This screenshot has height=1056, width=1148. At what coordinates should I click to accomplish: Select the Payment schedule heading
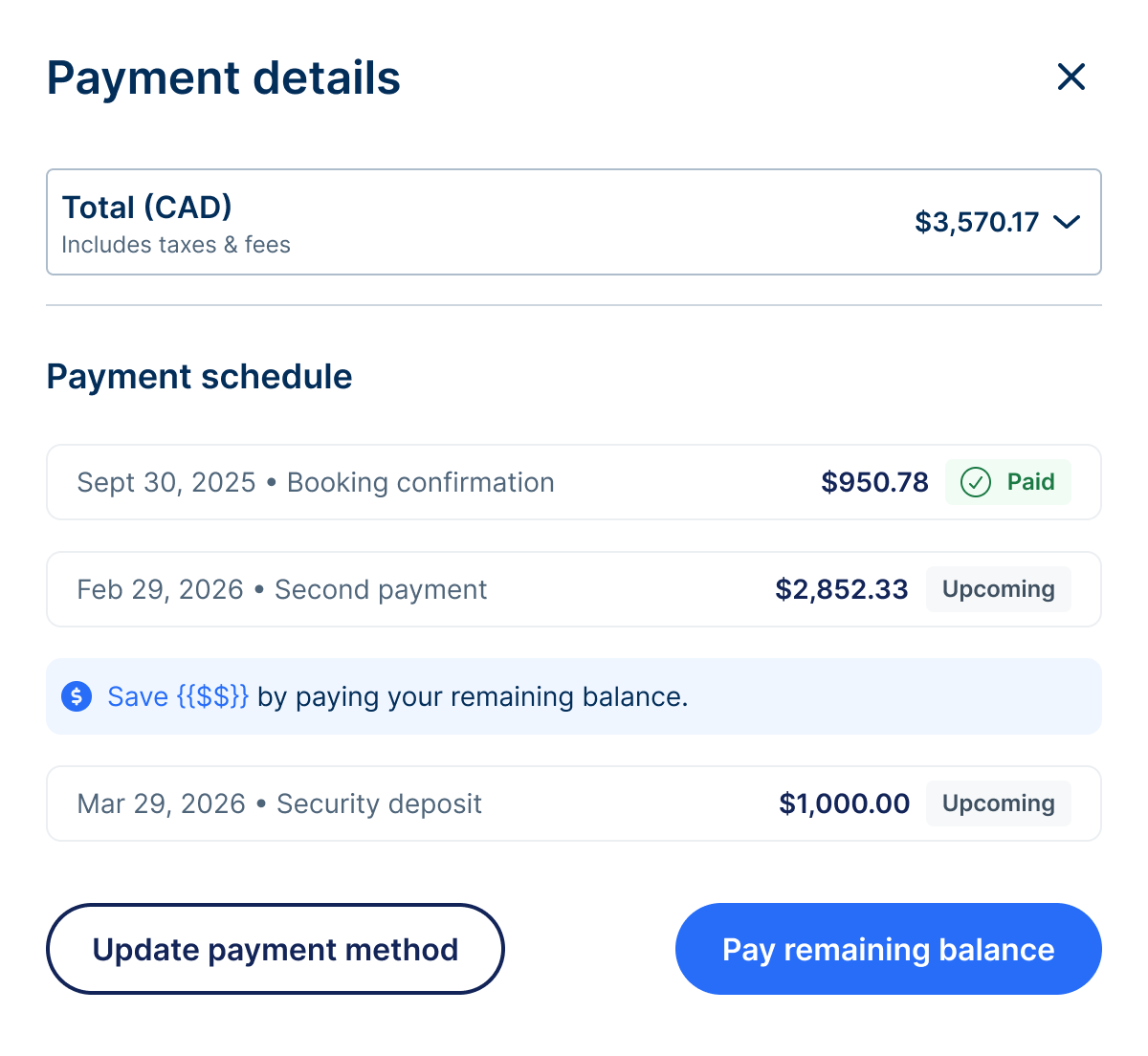[x=199, y=376]
